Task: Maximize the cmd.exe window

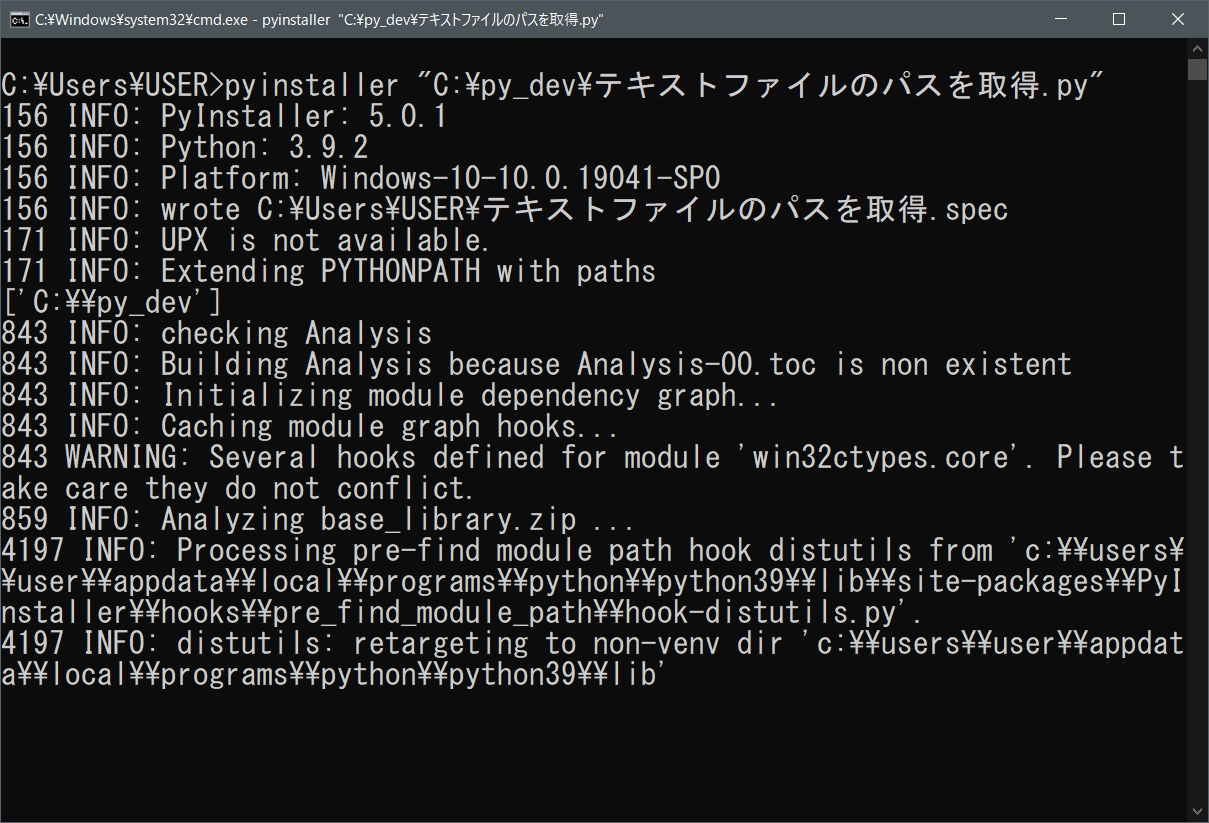Action: coord(1119,19)
